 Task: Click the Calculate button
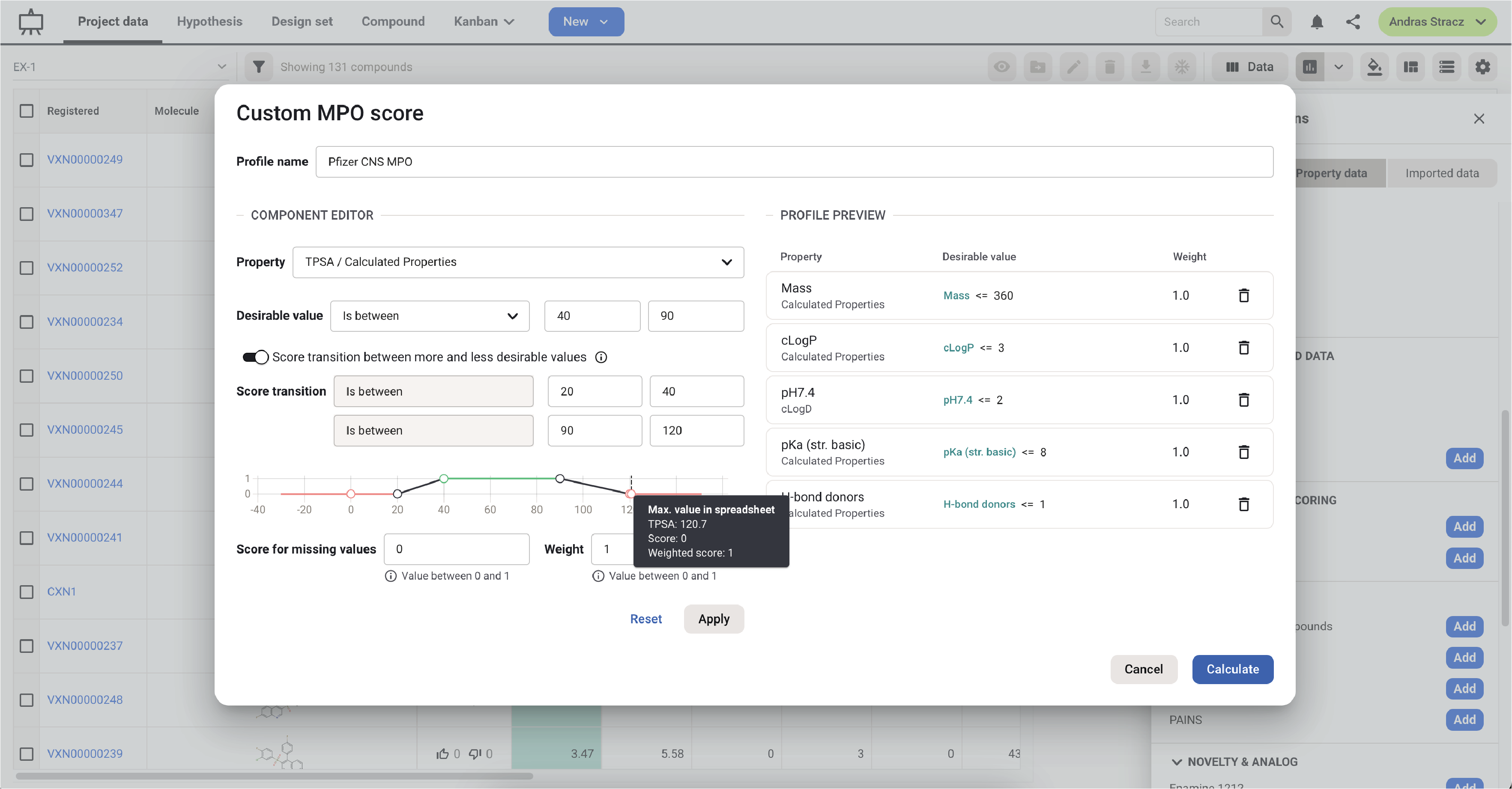(1232, 669)
